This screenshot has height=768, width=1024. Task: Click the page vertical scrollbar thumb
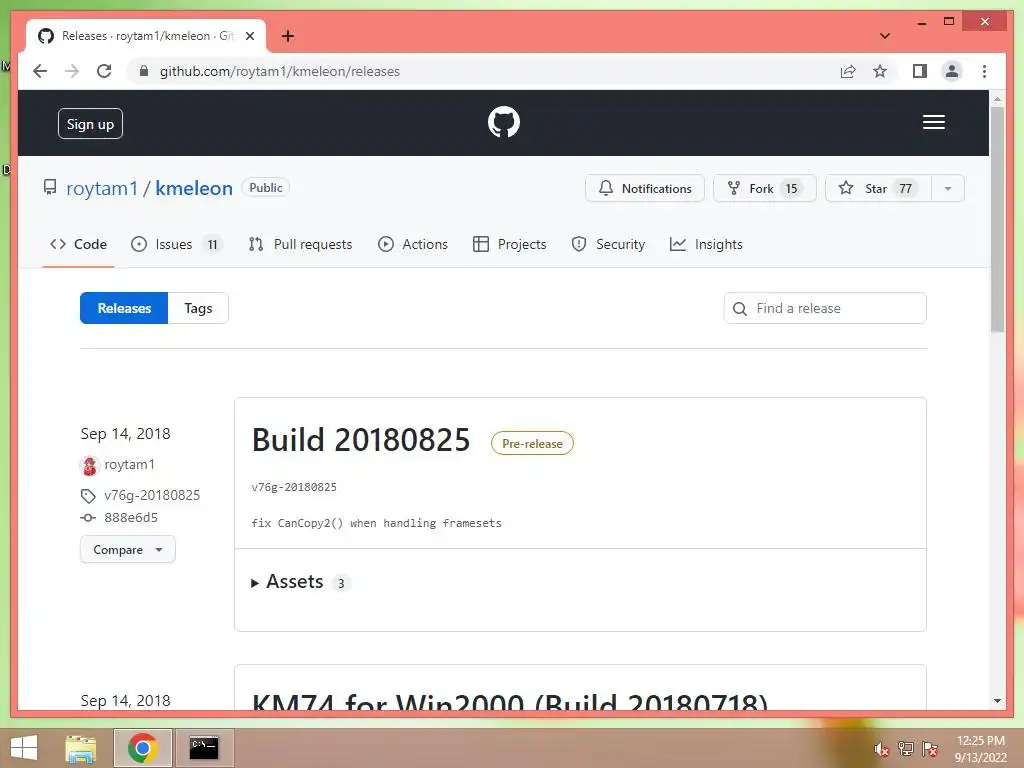tap(997, 219)
